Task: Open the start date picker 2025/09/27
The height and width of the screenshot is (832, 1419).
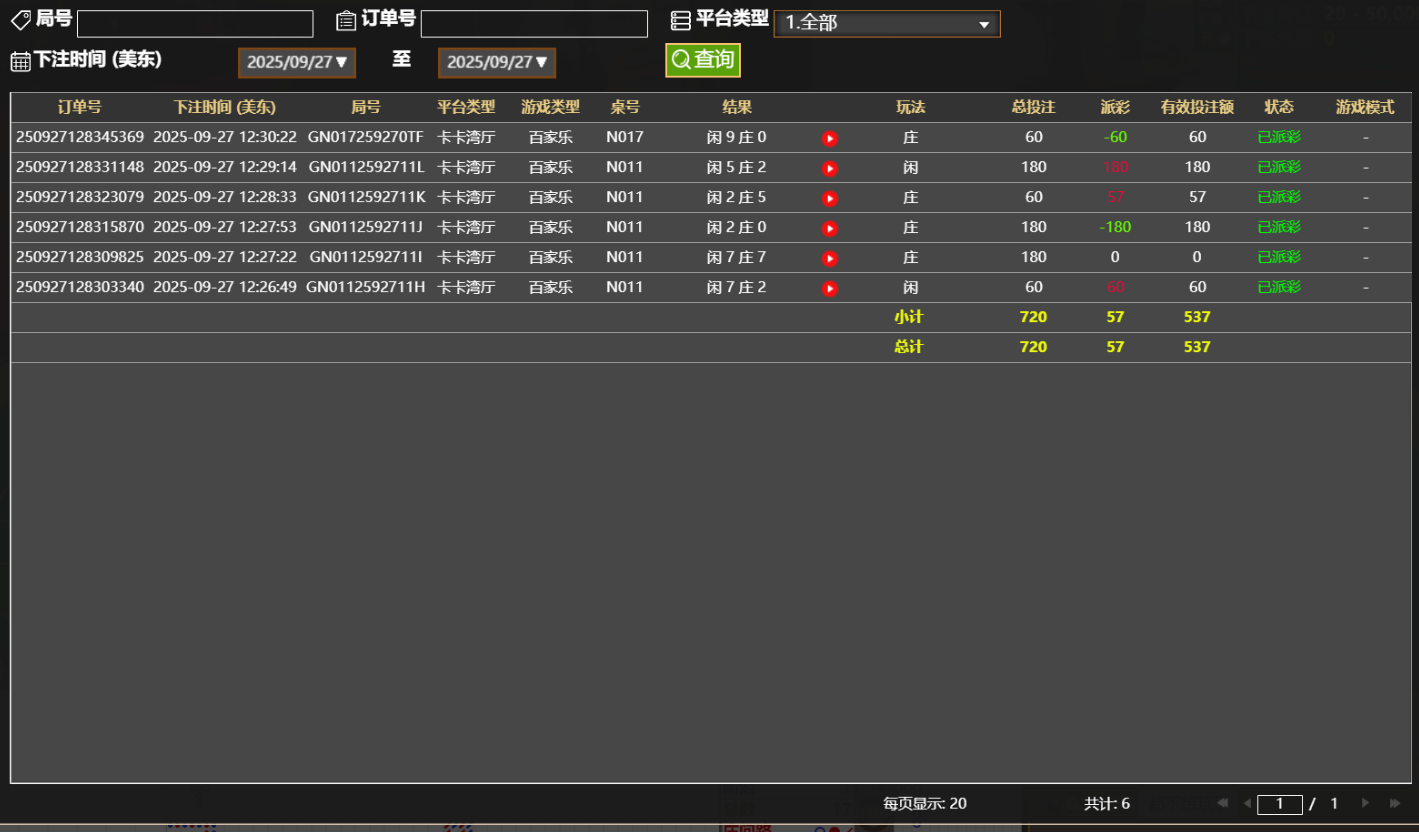Action: (297, 62)
